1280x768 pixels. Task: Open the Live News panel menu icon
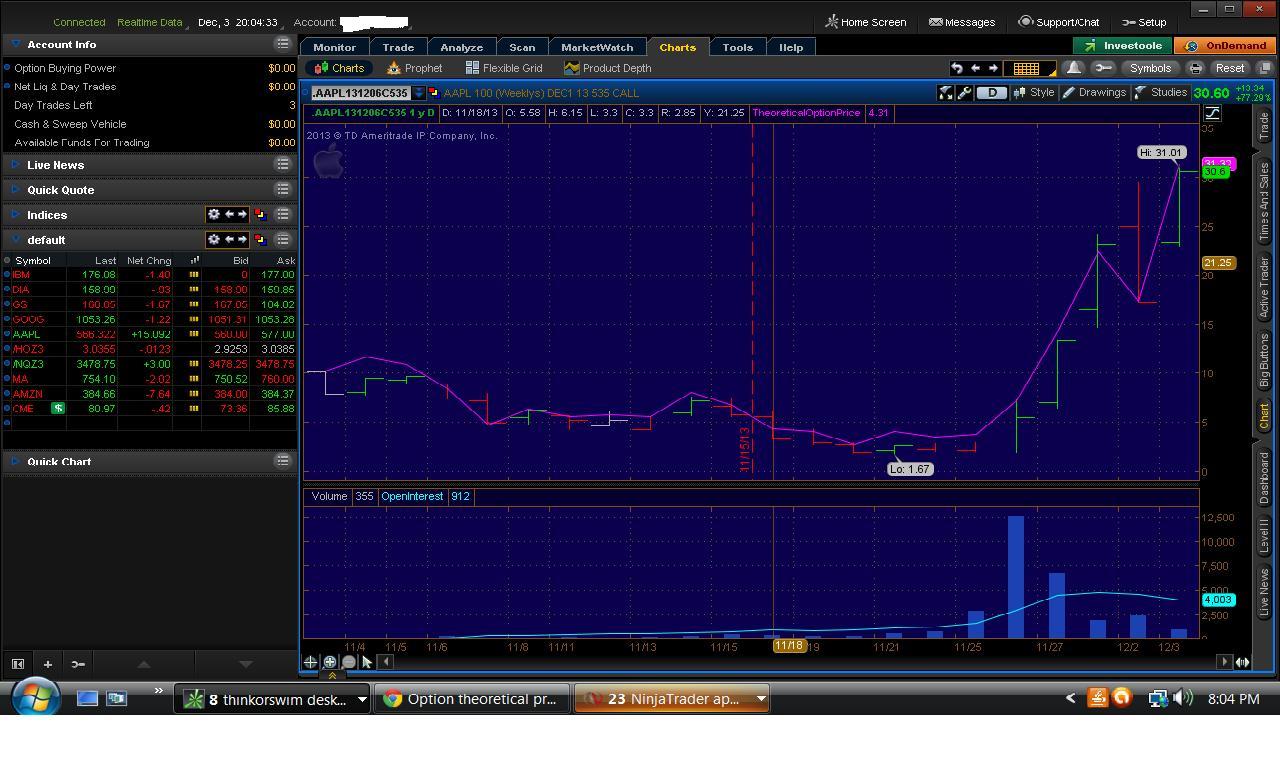(x=283, y=164)
